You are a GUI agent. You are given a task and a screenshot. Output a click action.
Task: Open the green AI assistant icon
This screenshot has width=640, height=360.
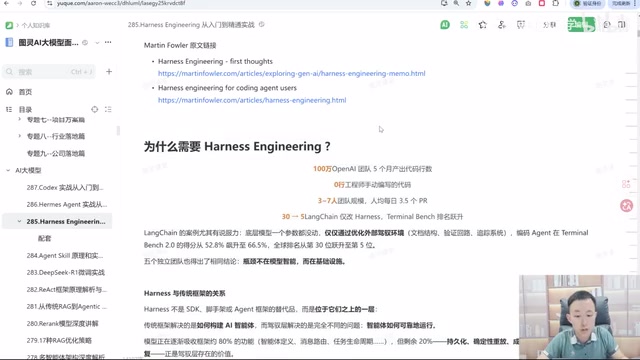tap(445, 25)
